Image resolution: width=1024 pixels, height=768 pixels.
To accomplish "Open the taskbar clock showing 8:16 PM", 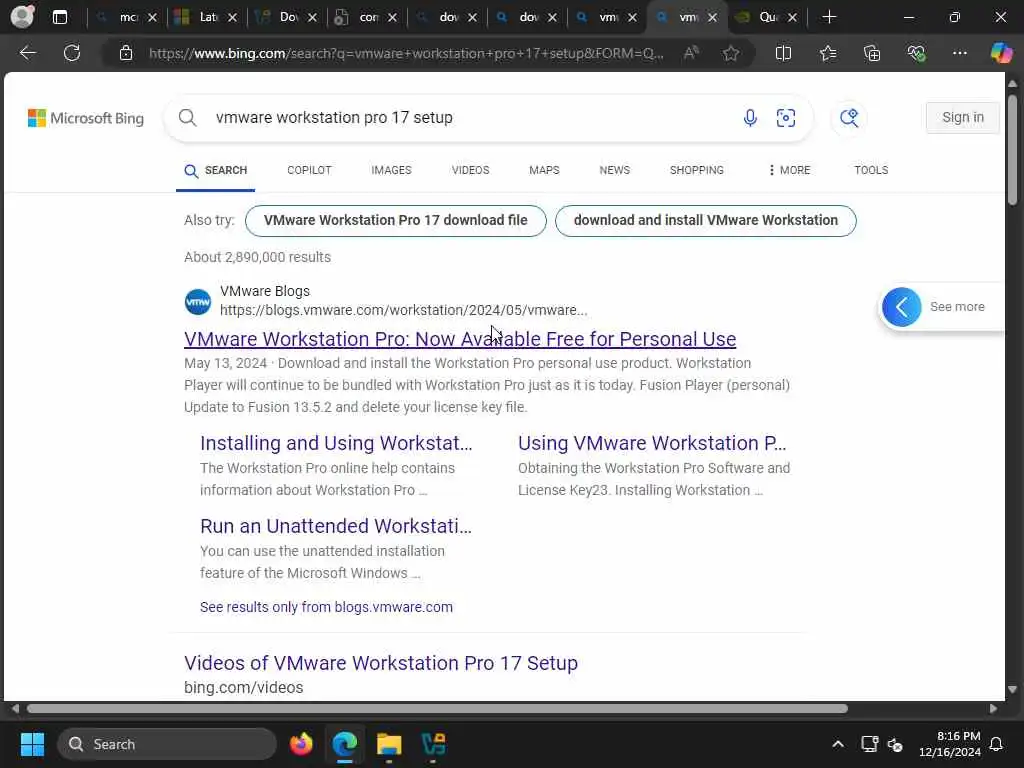I will [950, 744].
